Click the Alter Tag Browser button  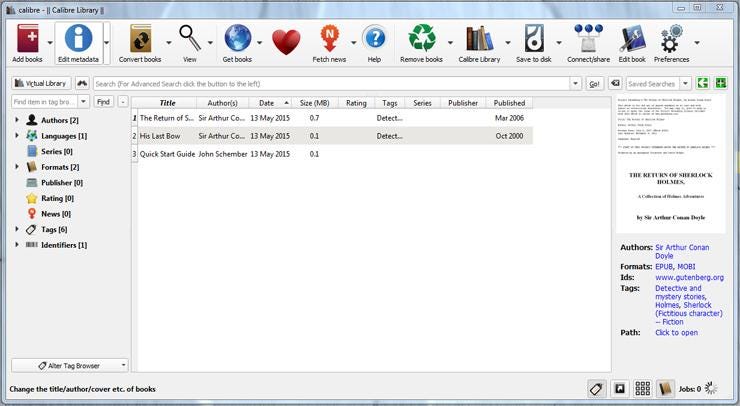(69, 365)
